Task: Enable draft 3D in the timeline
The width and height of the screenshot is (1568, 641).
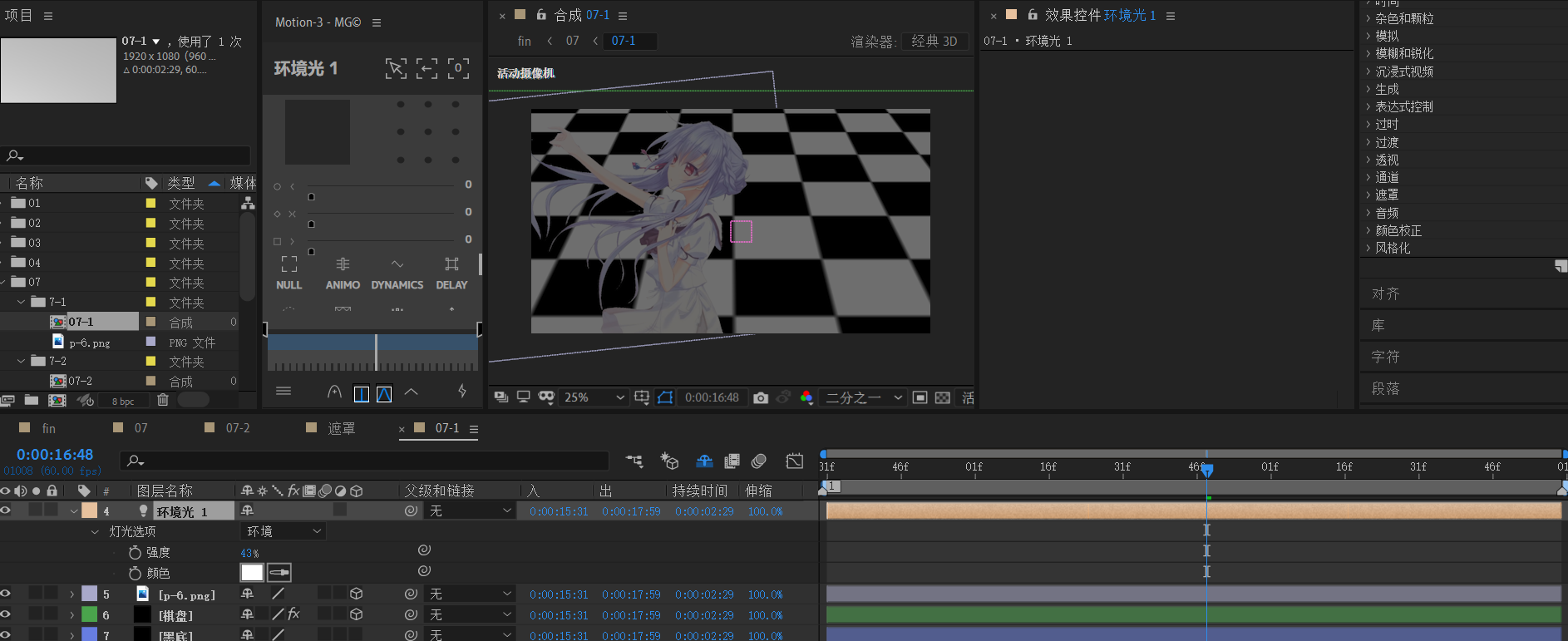Action: (x=669, y=461)
